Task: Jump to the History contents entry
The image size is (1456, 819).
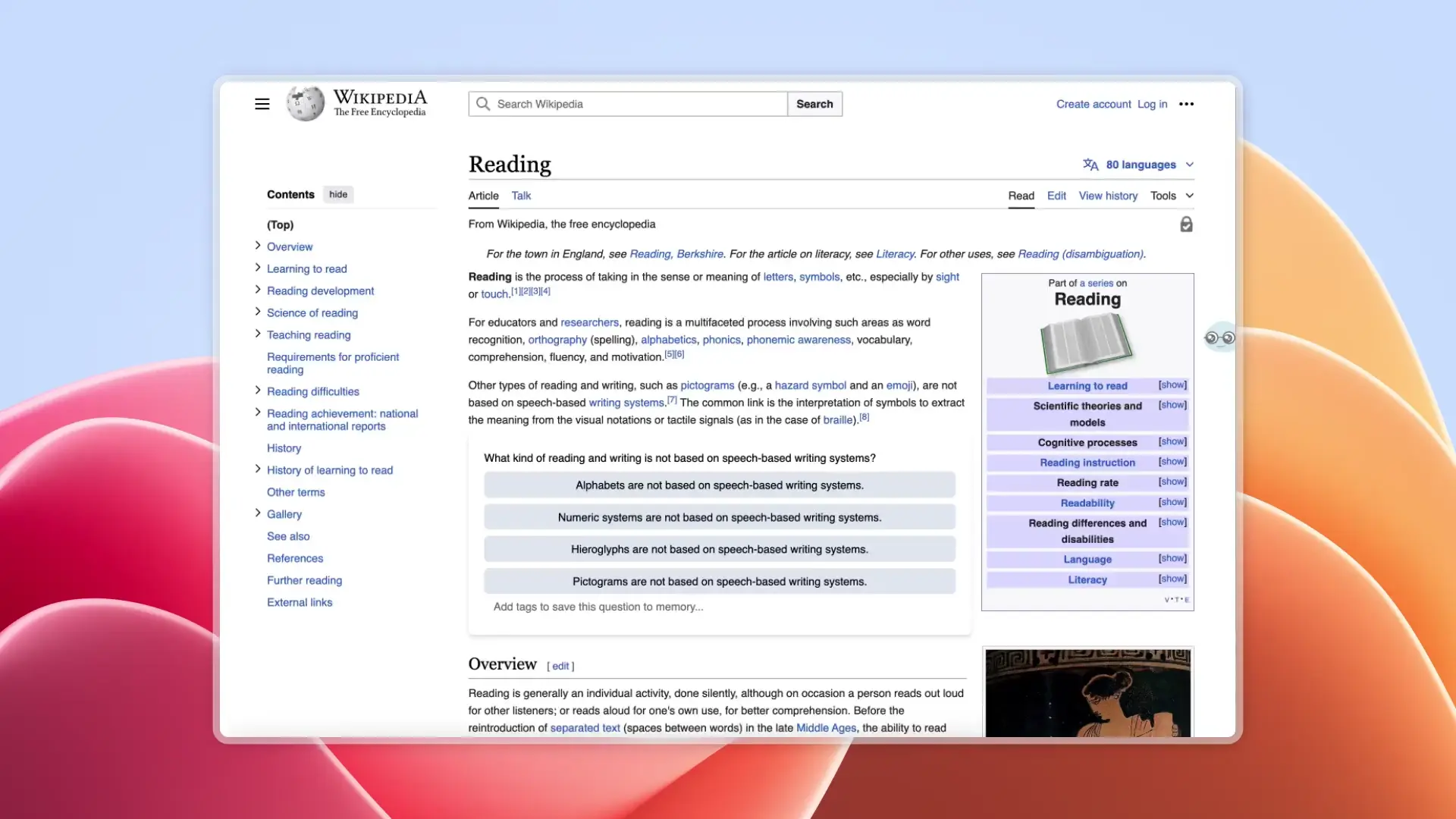Action: click(284, 448)
